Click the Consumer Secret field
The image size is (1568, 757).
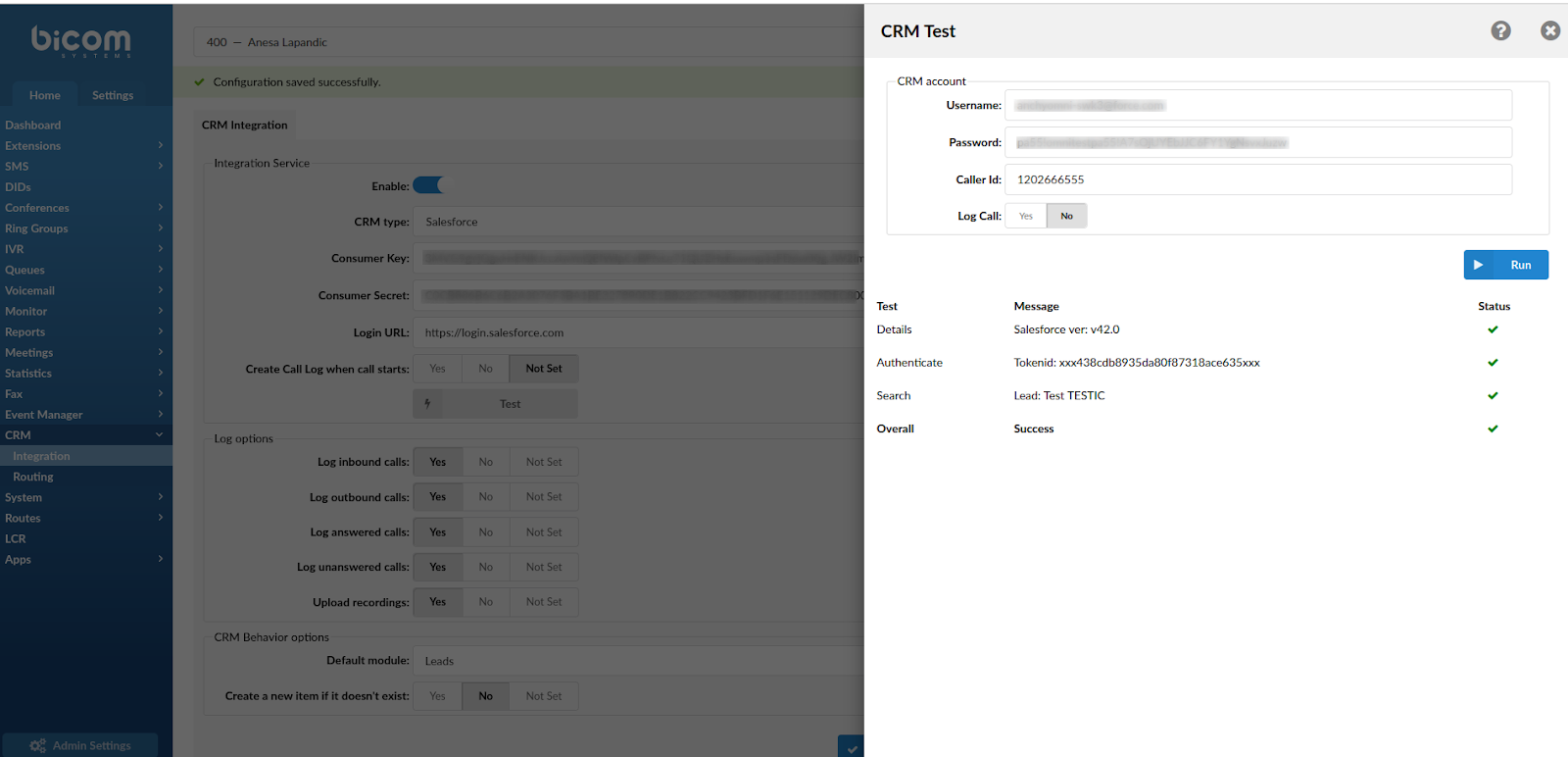[638, 295]
